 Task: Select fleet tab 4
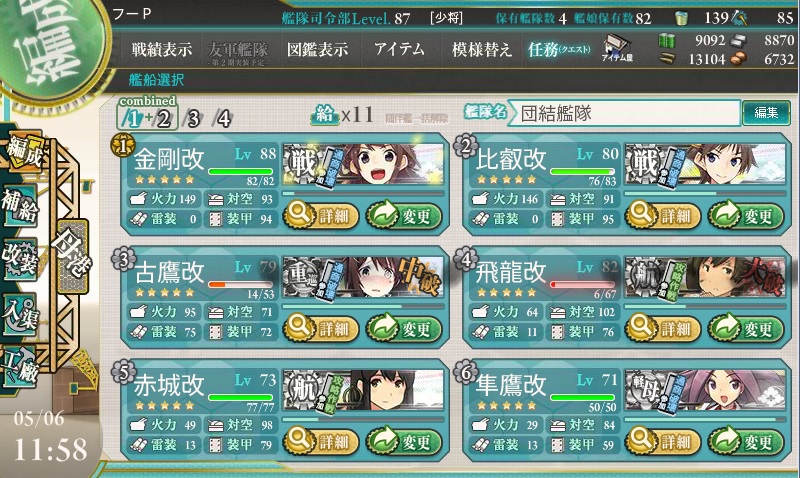222,119
